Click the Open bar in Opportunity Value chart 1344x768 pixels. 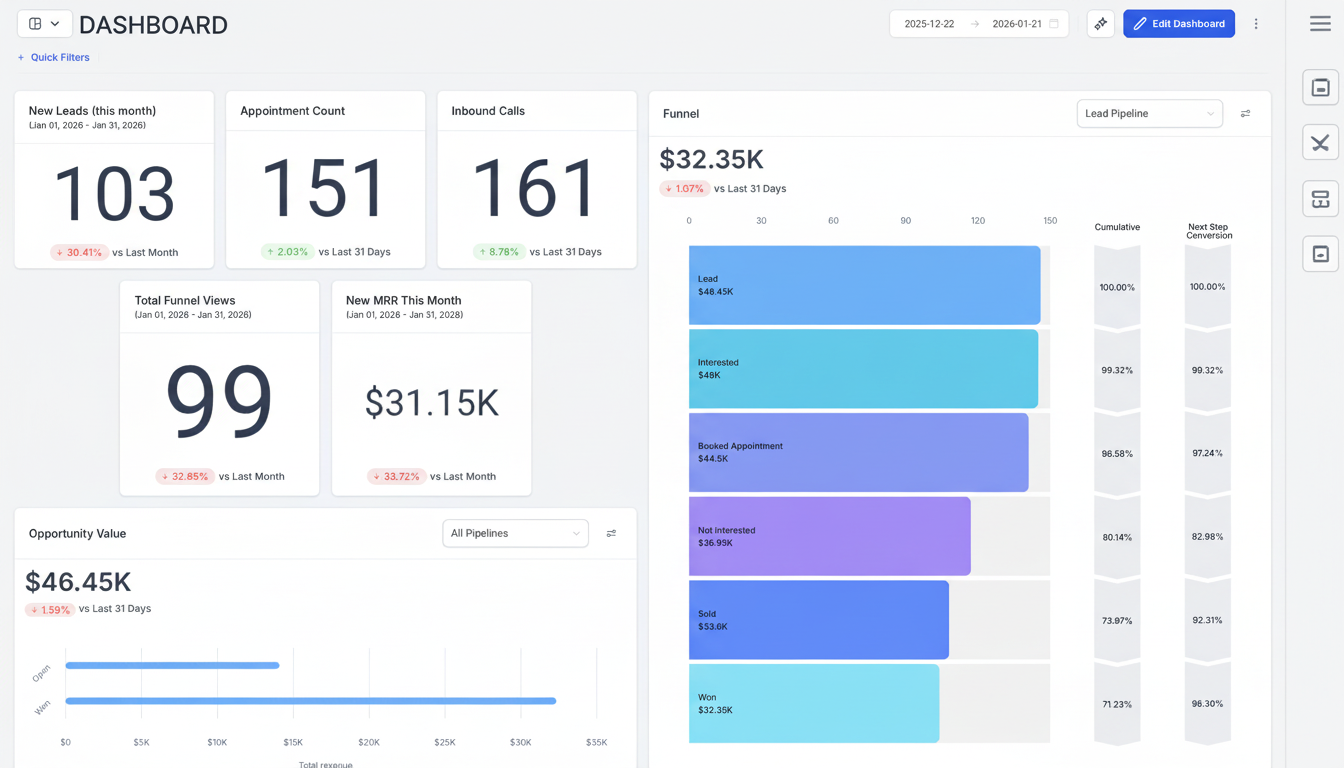[x=172, y=665]
